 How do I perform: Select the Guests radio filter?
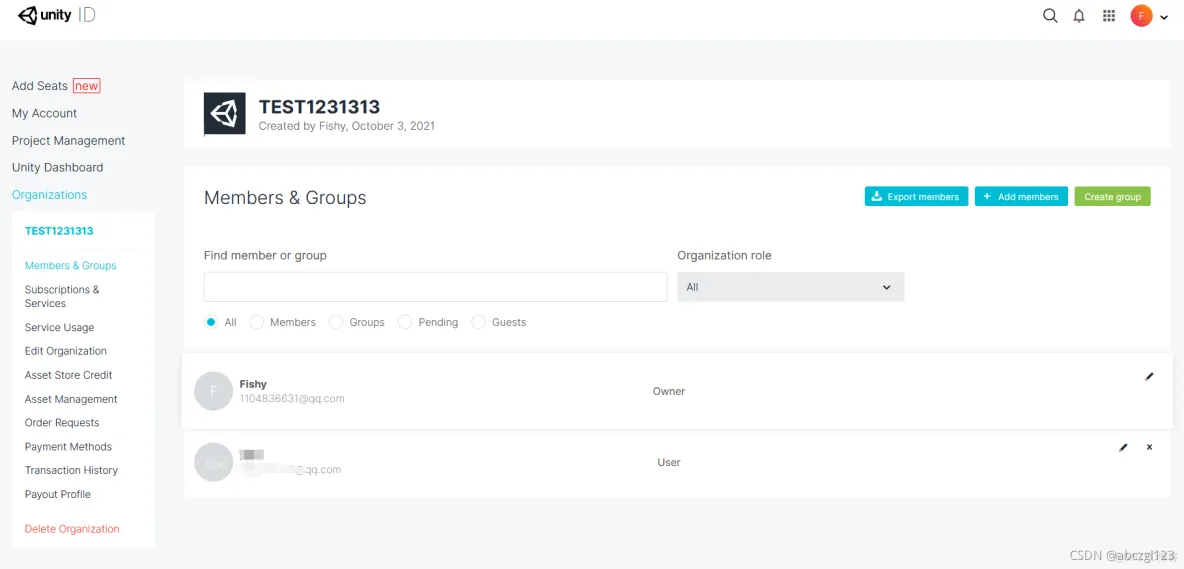tap(478, 322)
